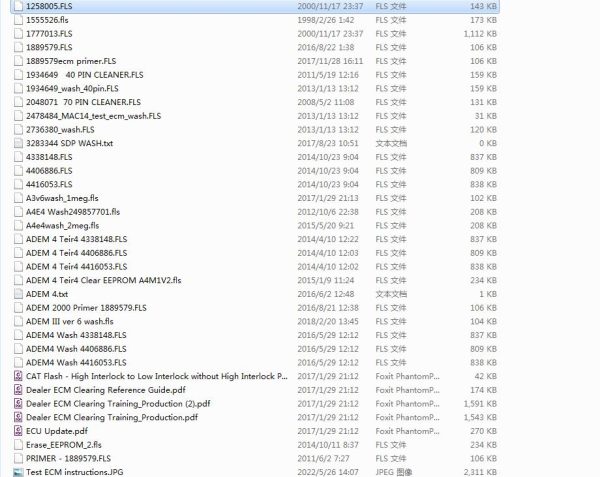Click the file icon of 4338148.FLS
This screenshot has height=477, width=600.
(x=18, y=157)
